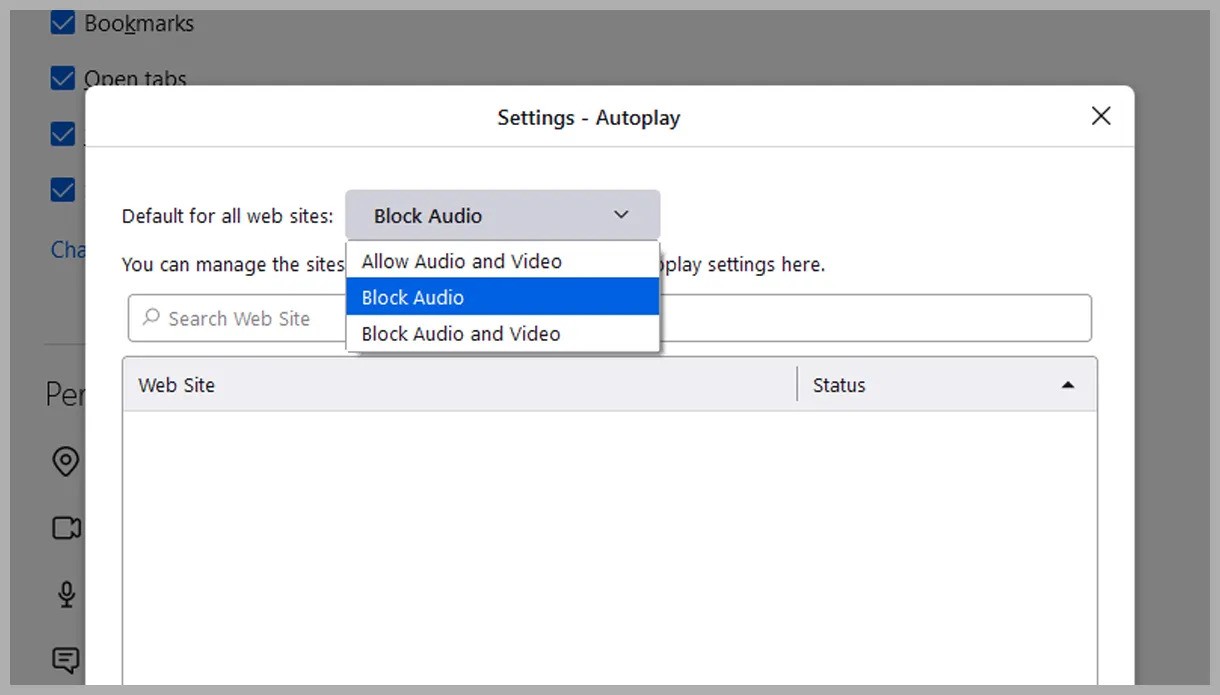Uncheck the Bookmarks checkbox
1220x695 pixels.
click(x=63, y=23)
